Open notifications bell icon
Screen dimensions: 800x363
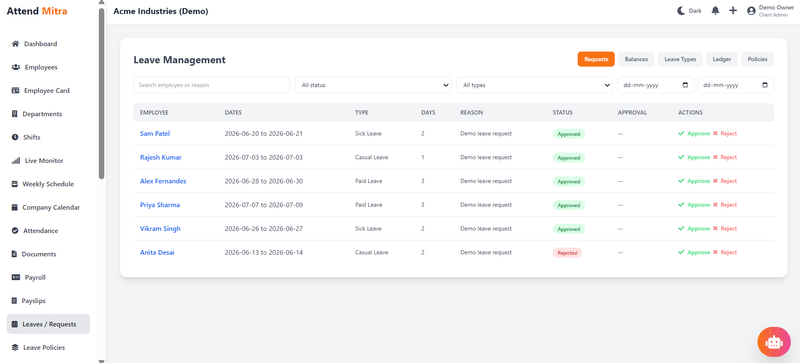[715, 11]
